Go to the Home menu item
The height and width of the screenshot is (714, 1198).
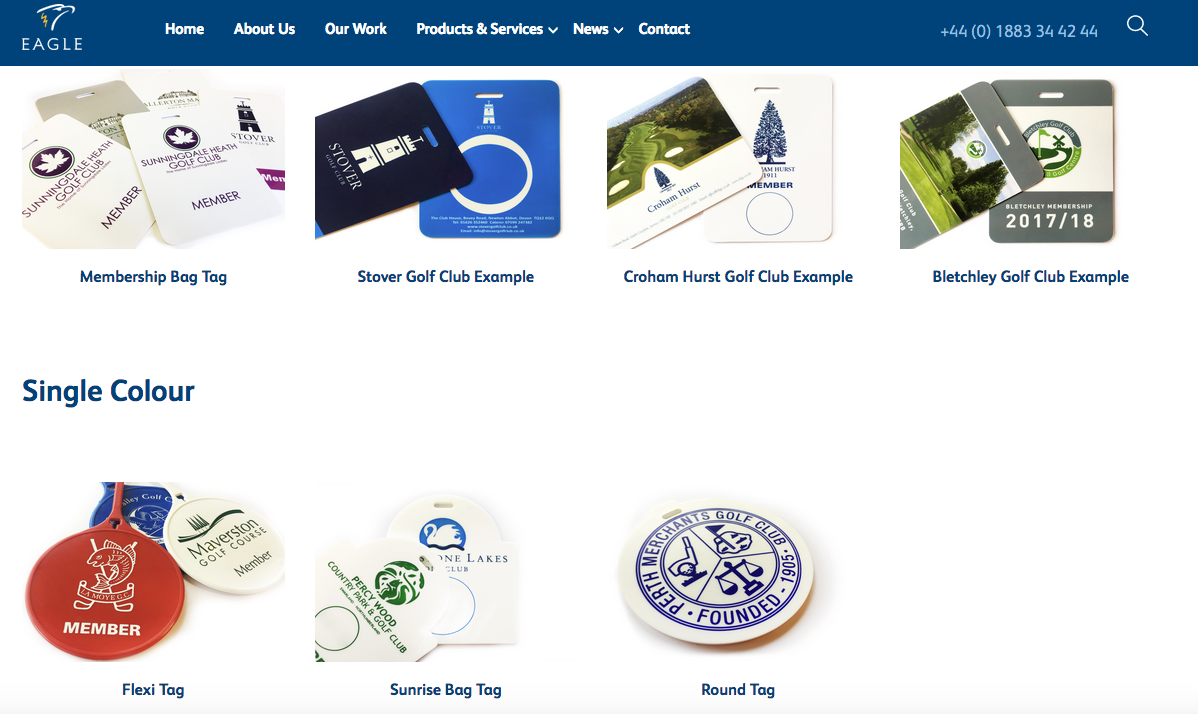click(184, 29)
